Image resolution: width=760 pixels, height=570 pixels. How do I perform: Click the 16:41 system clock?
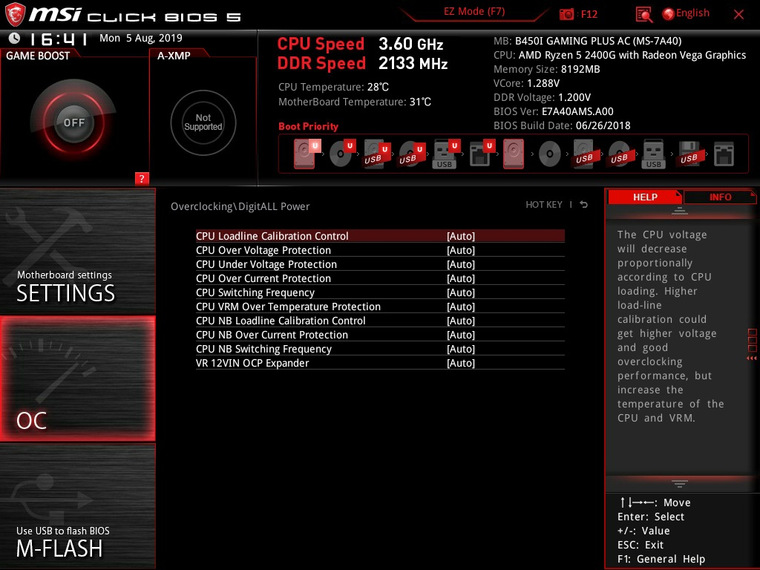click(x=58, y=38)
